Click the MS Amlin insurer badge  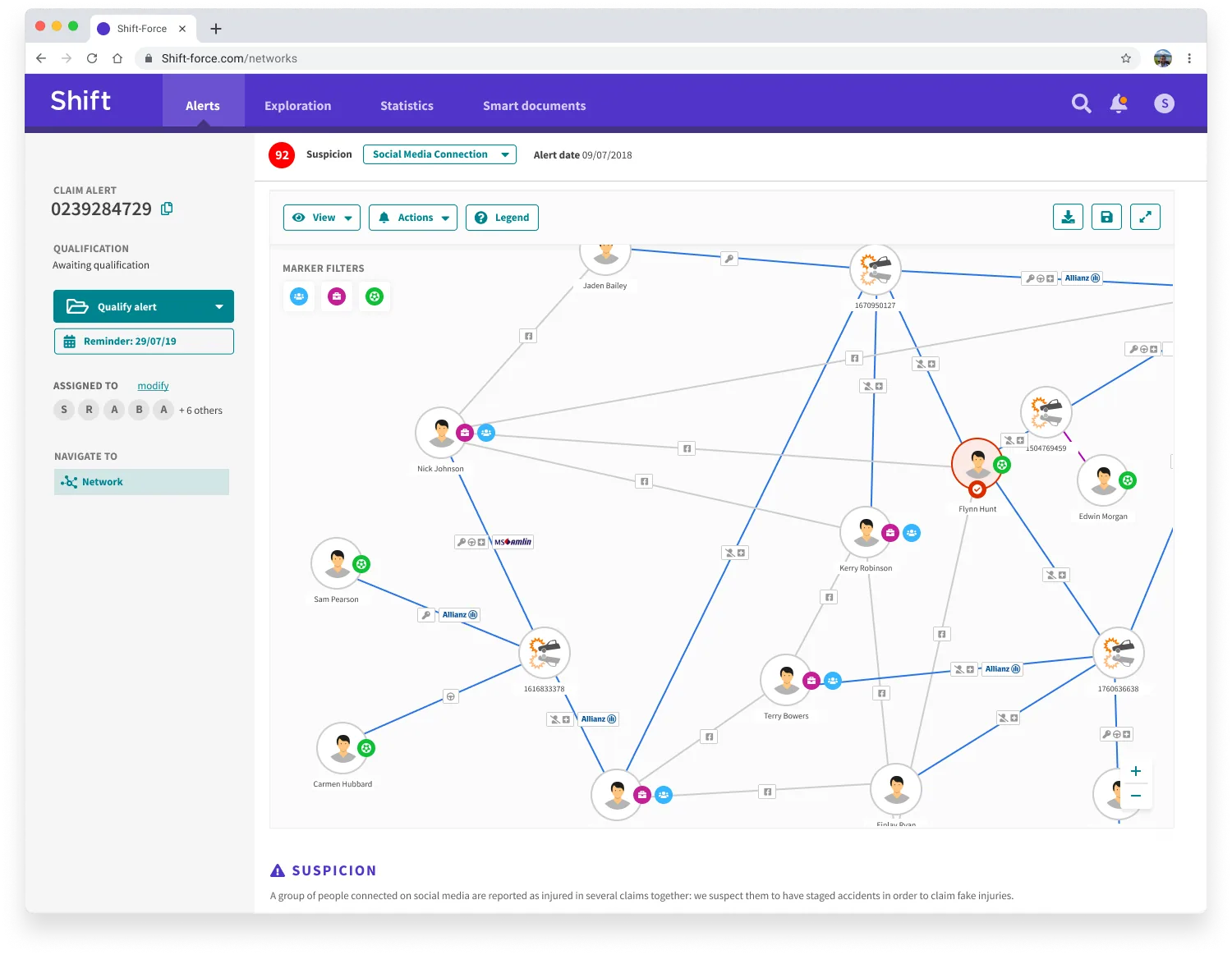pos(513,542)
